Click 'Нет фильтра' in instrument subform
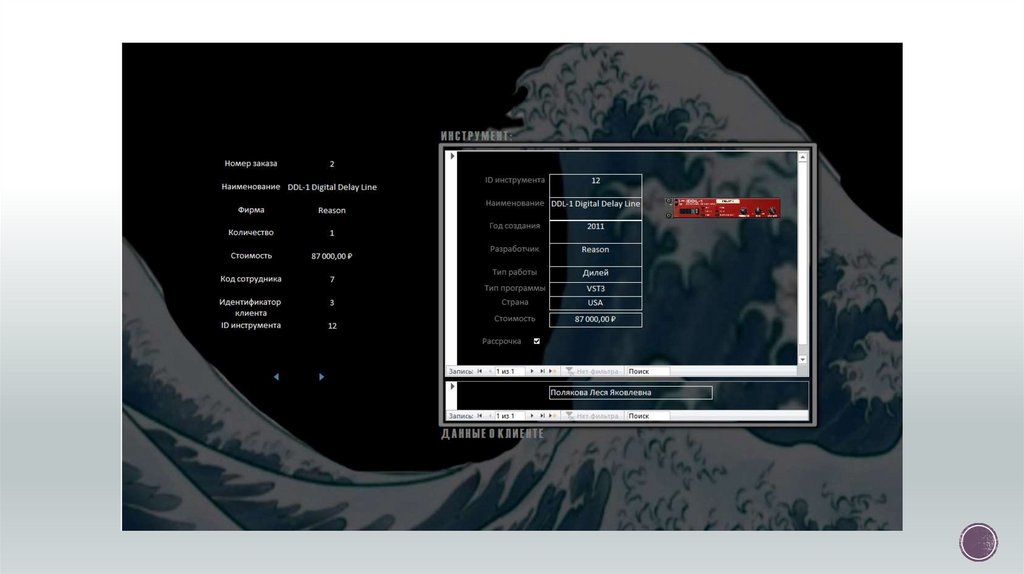The image size is (1024, 574). (x=592, y=372)
